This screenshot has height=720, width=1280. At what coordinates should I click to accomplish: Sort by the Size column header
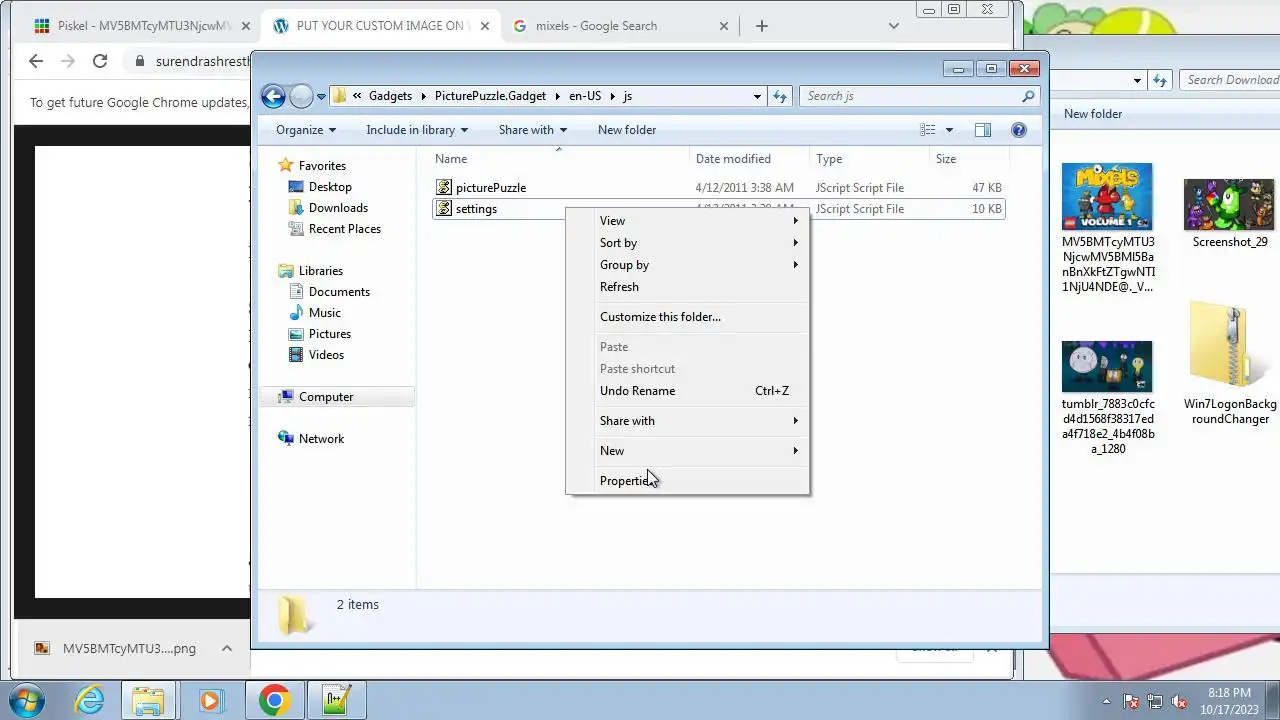968,159
